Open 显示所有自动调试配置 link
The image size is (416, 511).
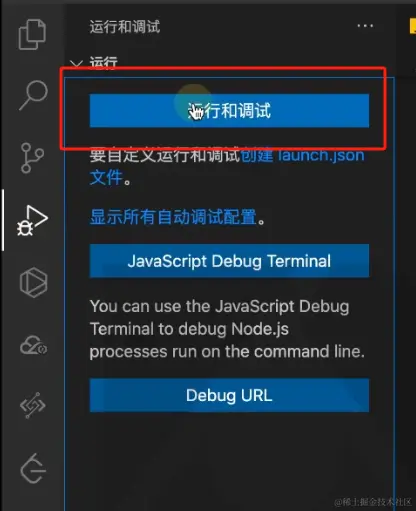click(173, 217)
